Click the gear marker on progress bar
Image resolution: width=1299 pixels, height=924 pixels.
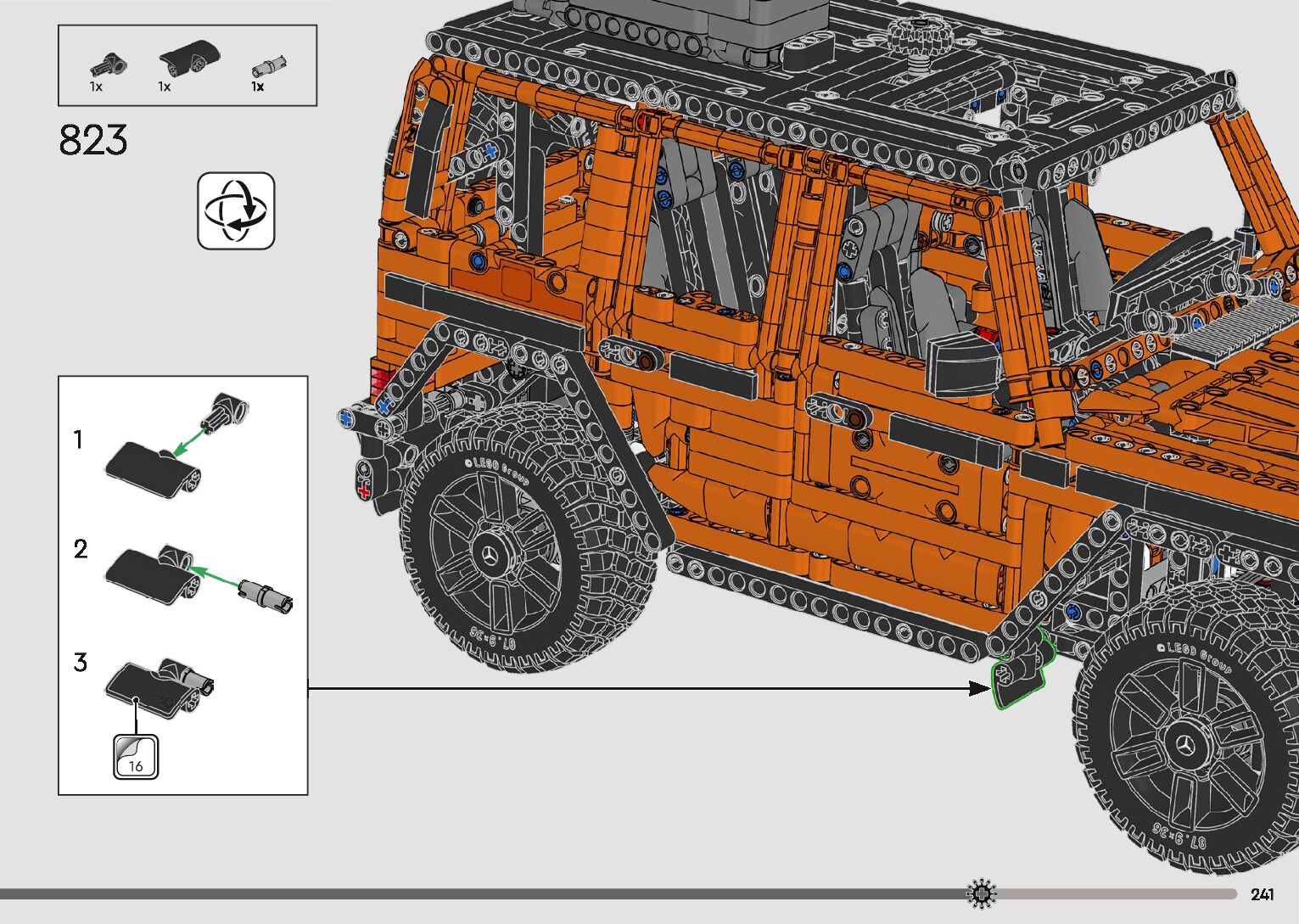[982, 893]
